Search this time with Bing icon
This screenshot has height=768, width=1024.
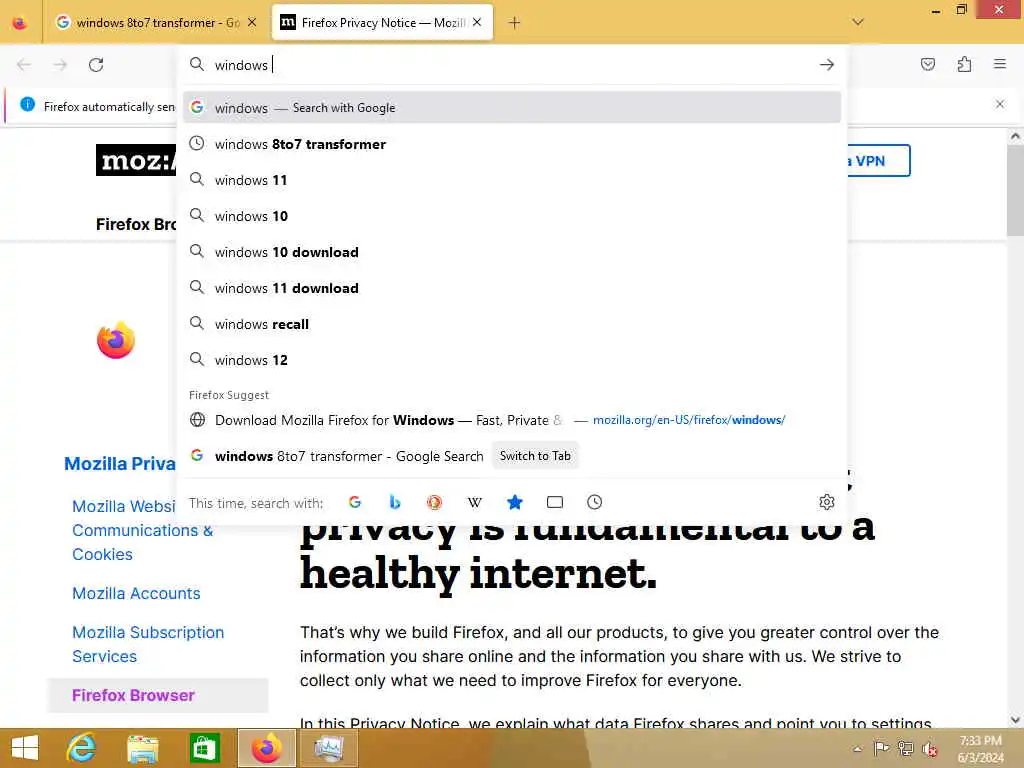(394, 502)
